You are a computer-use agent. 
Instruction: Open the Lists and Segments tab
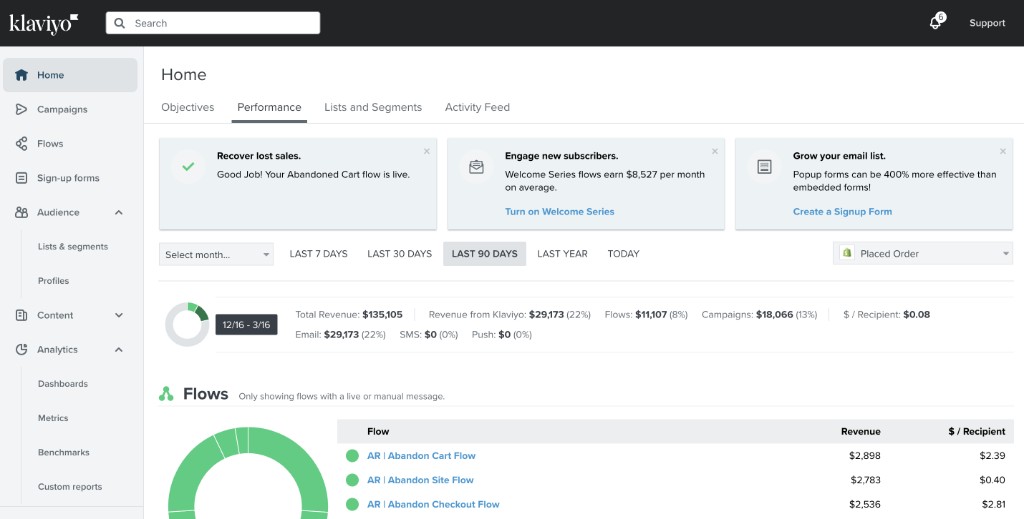tap(373, 107)
